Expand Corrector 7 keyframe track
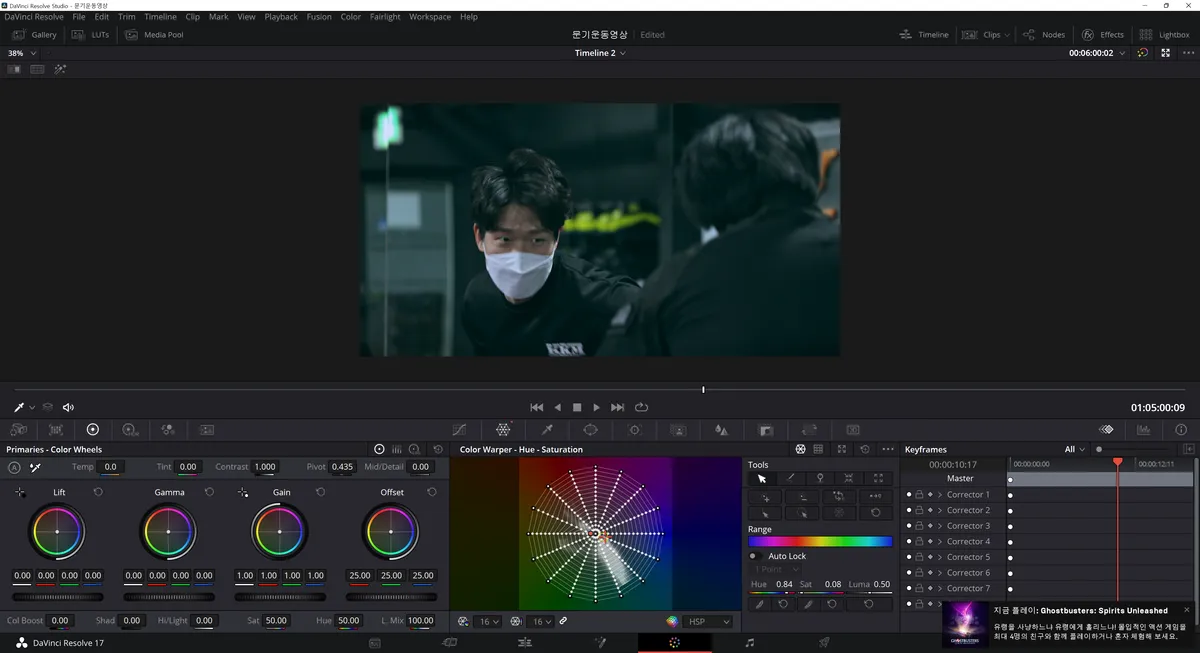Viewport: 1200px width, 653px height. (x=940, y=588)
